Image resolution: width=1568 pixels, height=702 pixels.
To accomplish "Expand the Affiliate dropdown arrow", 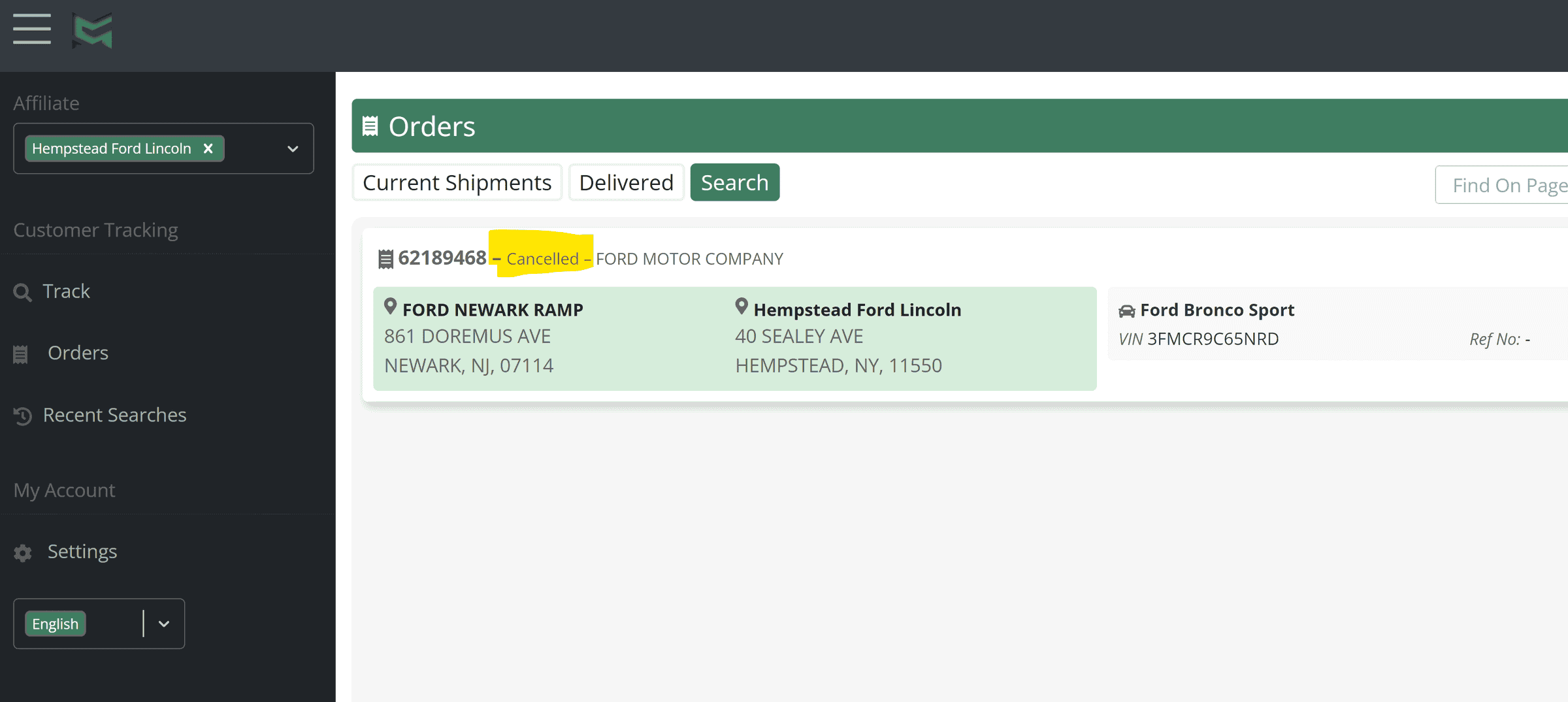I will pos(293,149).
